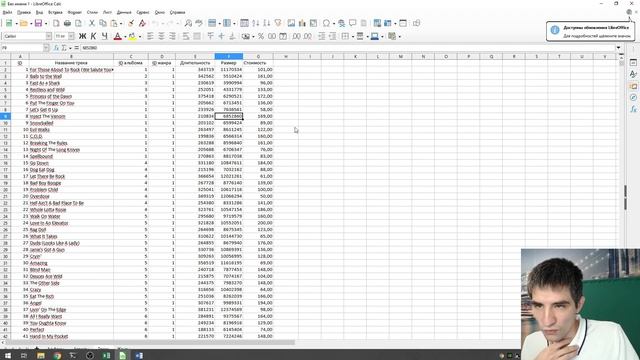Viewport: 640px width, 360px height.
Task: Open the sidebar Styles icon
Action: click(633, 74)
